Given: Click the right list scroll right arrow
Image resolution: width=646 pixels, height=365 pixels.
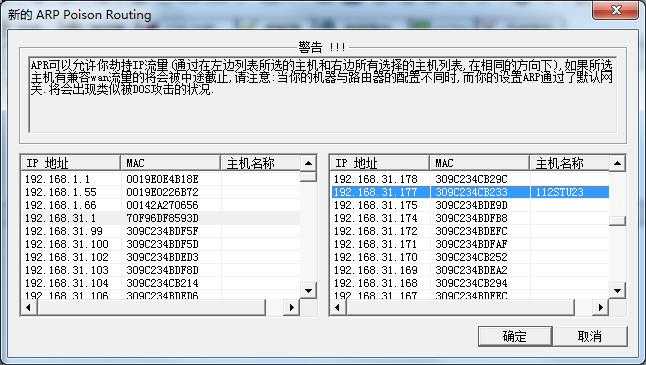Looking at the screenshot, I should click(601, 307).
